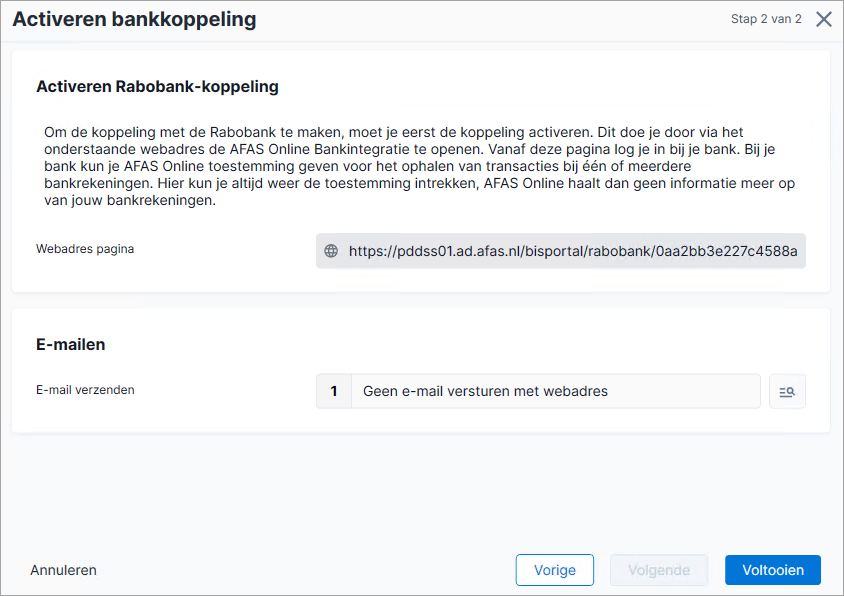Click the 'E-mailen' section heading
The width and height of the screenshot is (844, 596).
71,345
